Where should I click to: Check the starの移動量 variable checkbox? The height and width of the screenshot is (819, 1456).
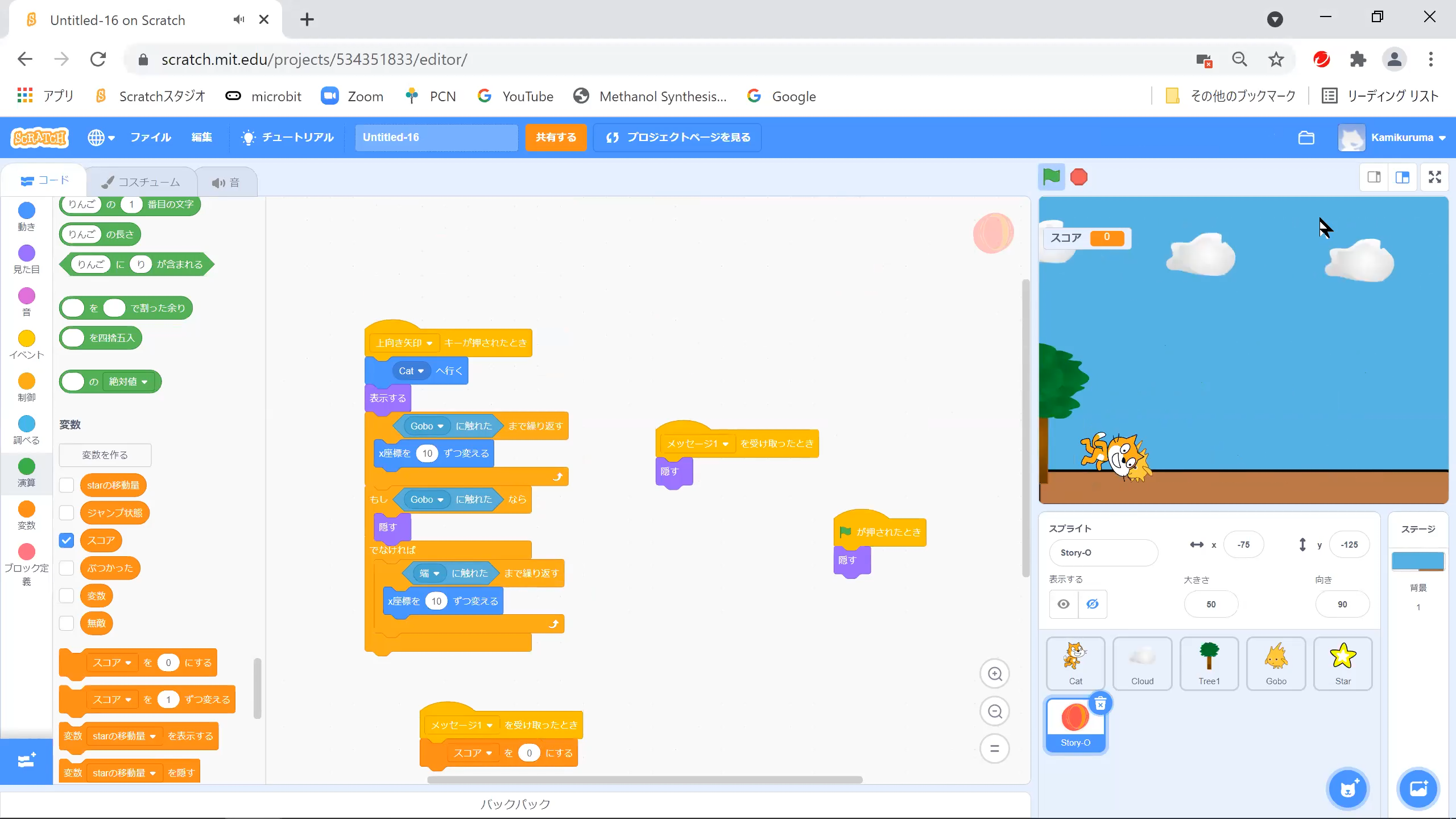tap(67, 485)
